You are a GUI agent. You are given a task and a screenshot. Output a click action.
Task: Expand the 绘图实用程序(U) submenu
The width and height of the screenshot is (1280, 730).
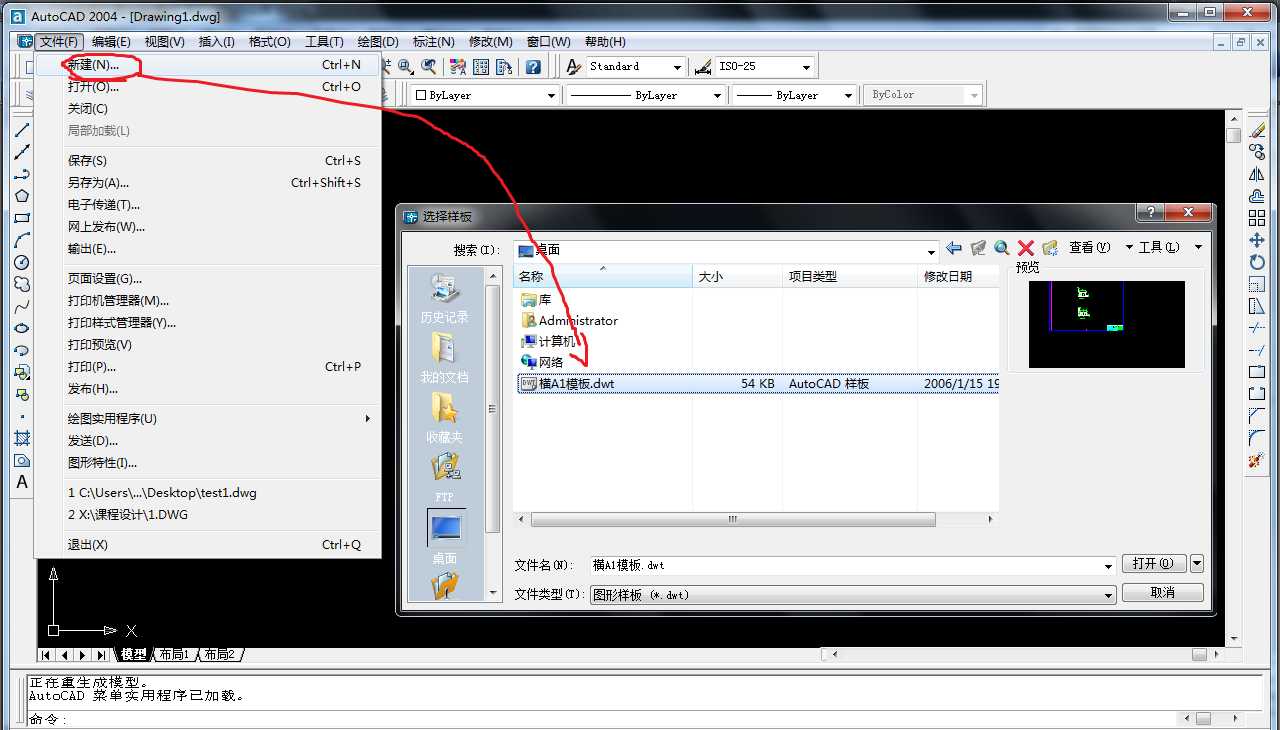click(x=208, y=419)
